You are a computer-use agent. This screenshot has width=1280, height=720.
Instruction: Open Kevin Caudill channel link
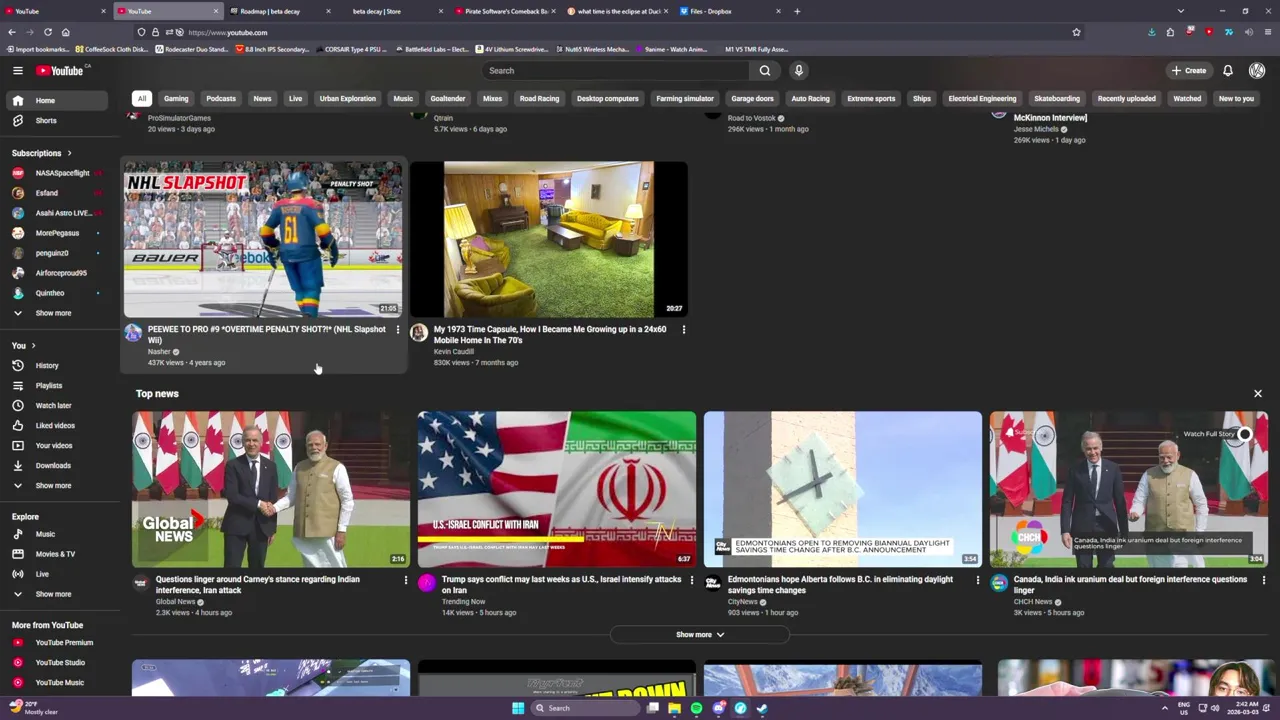click(453, 352)
